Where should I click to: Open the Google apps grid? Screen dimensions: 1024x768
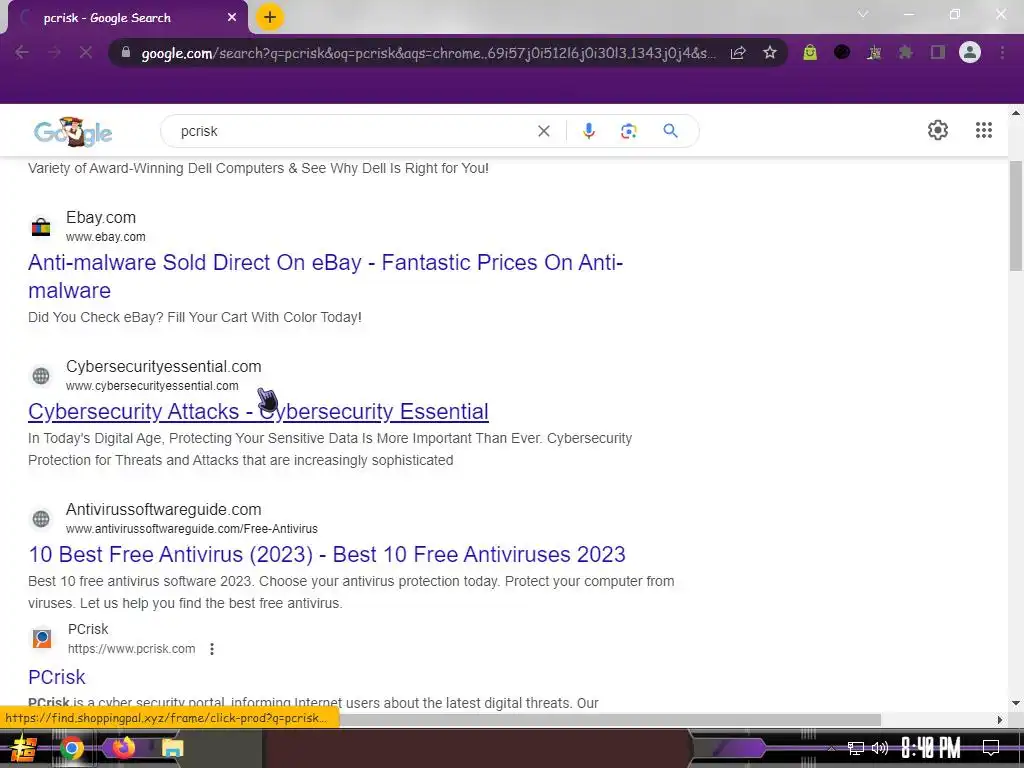[984, 130]
